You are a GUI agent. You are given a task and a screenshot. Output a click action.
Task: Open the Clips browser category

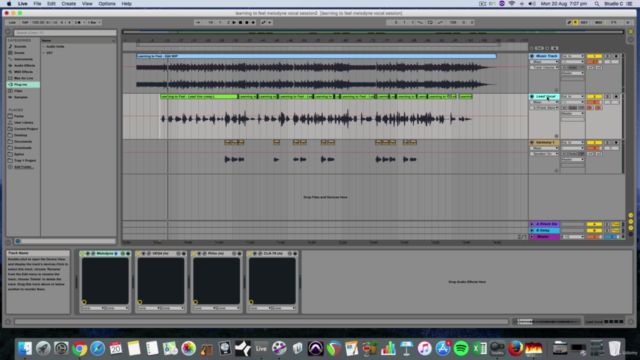[x=18, y=91]
